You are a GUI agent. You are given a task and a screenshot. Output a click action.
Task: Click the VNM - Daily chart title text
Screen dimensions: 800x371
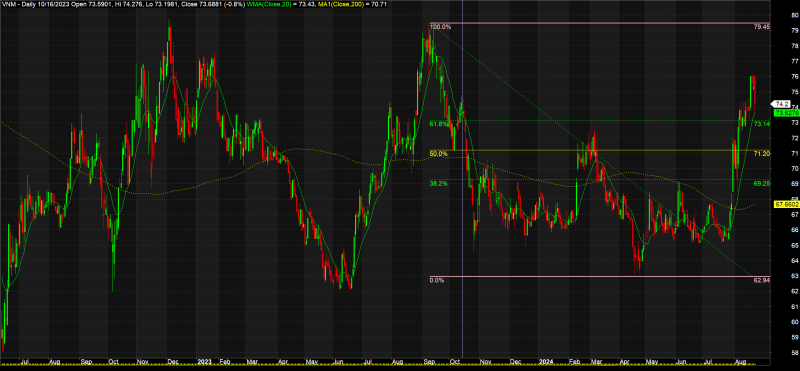[x=17, y=4]
